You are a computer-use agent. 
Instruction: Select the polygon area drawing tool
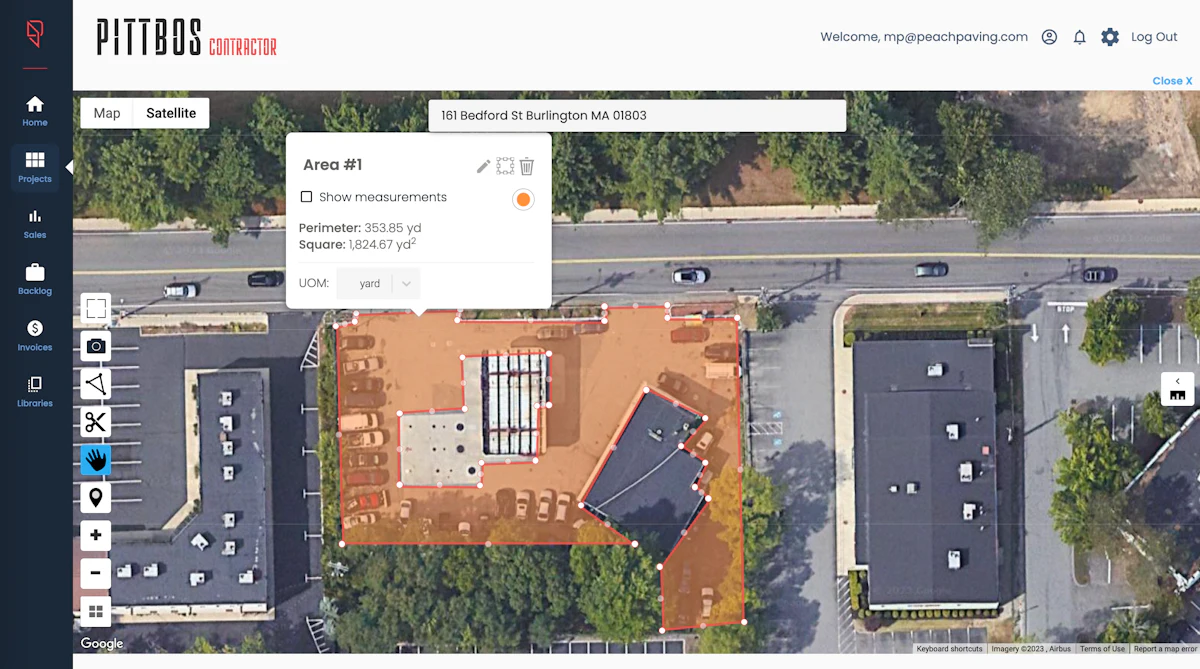[x=96, y=384]
